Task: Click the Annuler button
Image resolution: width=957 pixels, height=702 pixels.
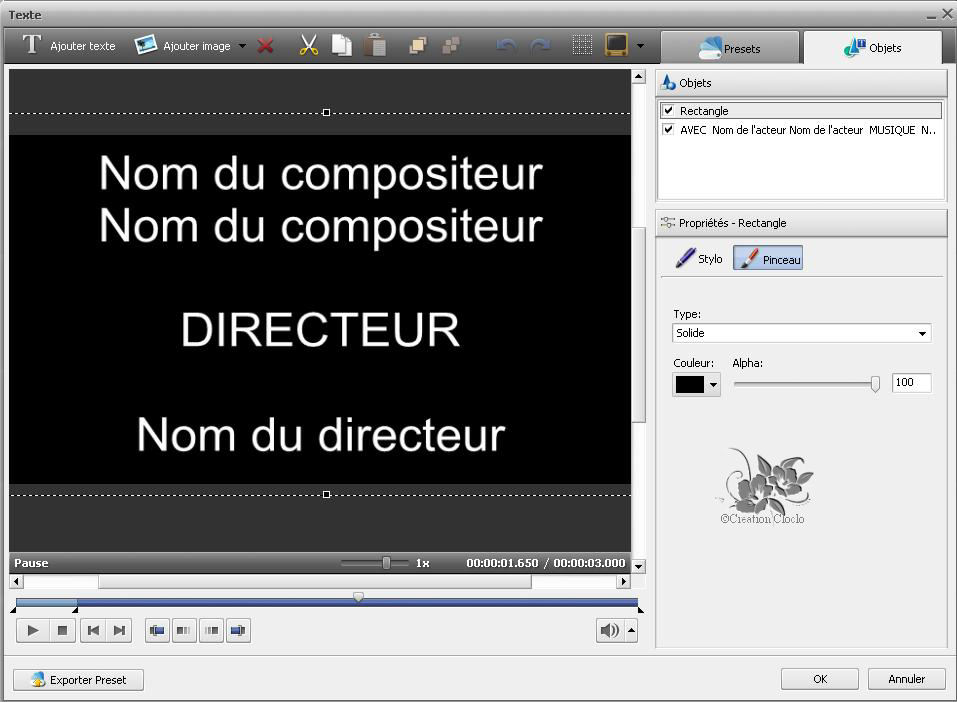Action: tap(906, 679)
